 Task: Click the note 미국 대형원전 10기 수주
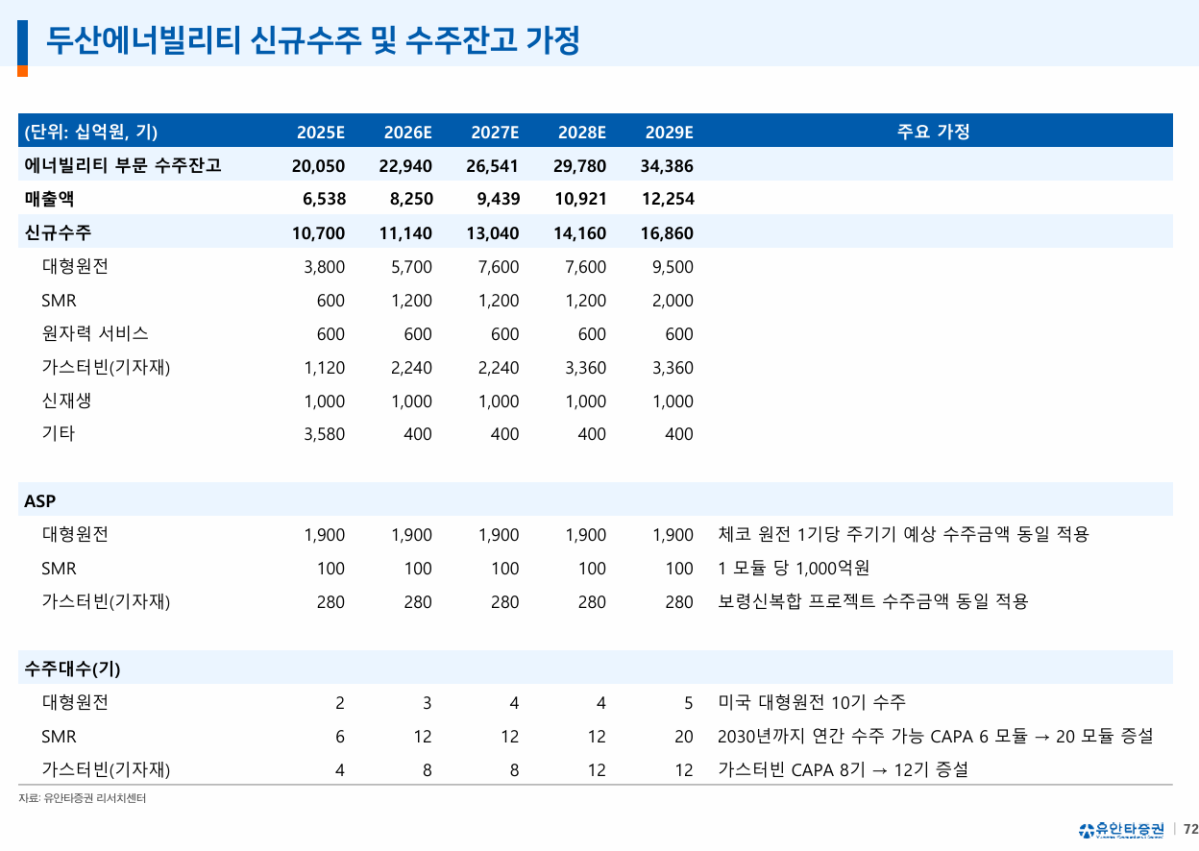coord(811,702)
